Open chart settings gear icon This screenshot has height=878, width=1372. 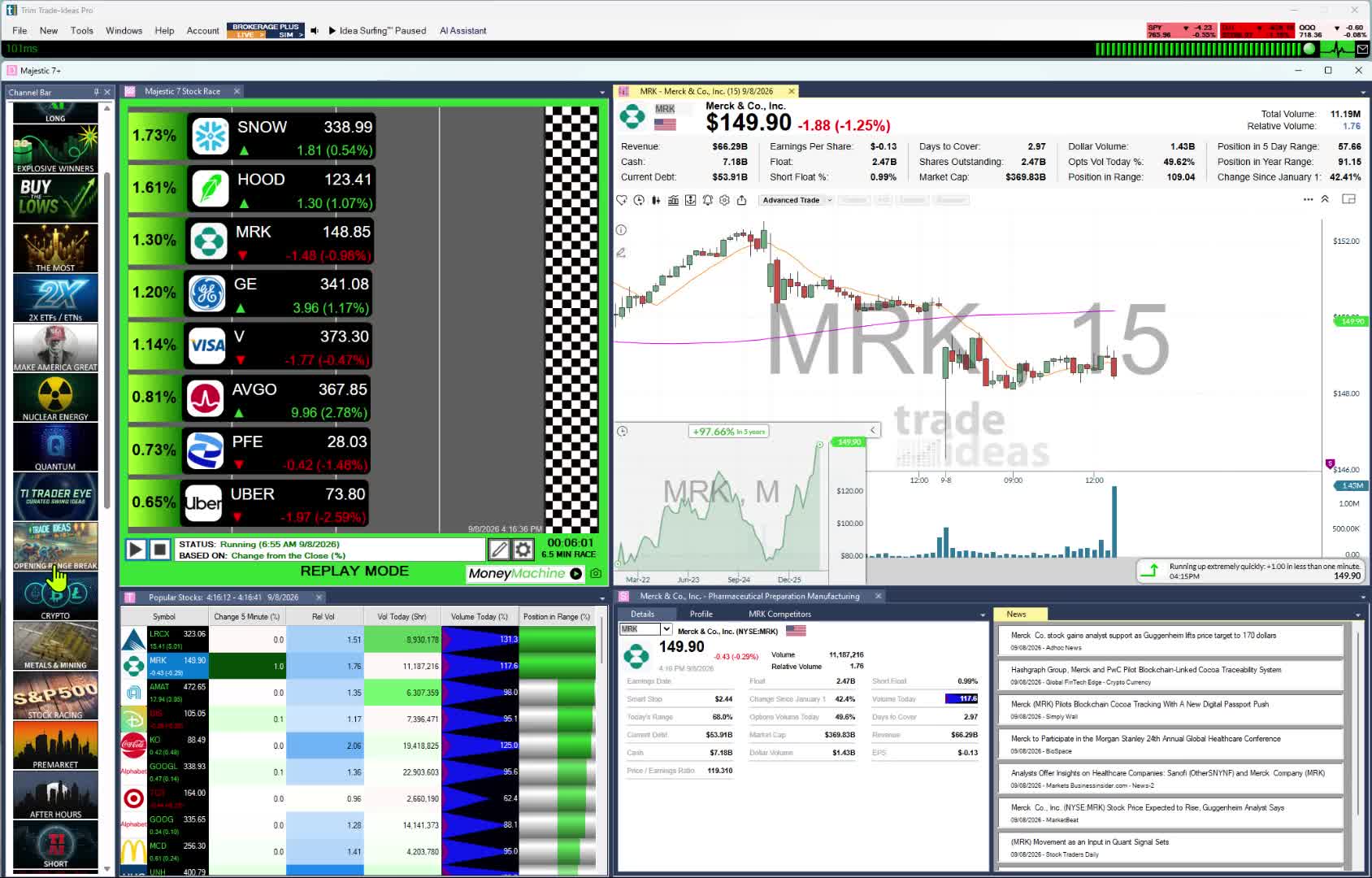point(724,200)
